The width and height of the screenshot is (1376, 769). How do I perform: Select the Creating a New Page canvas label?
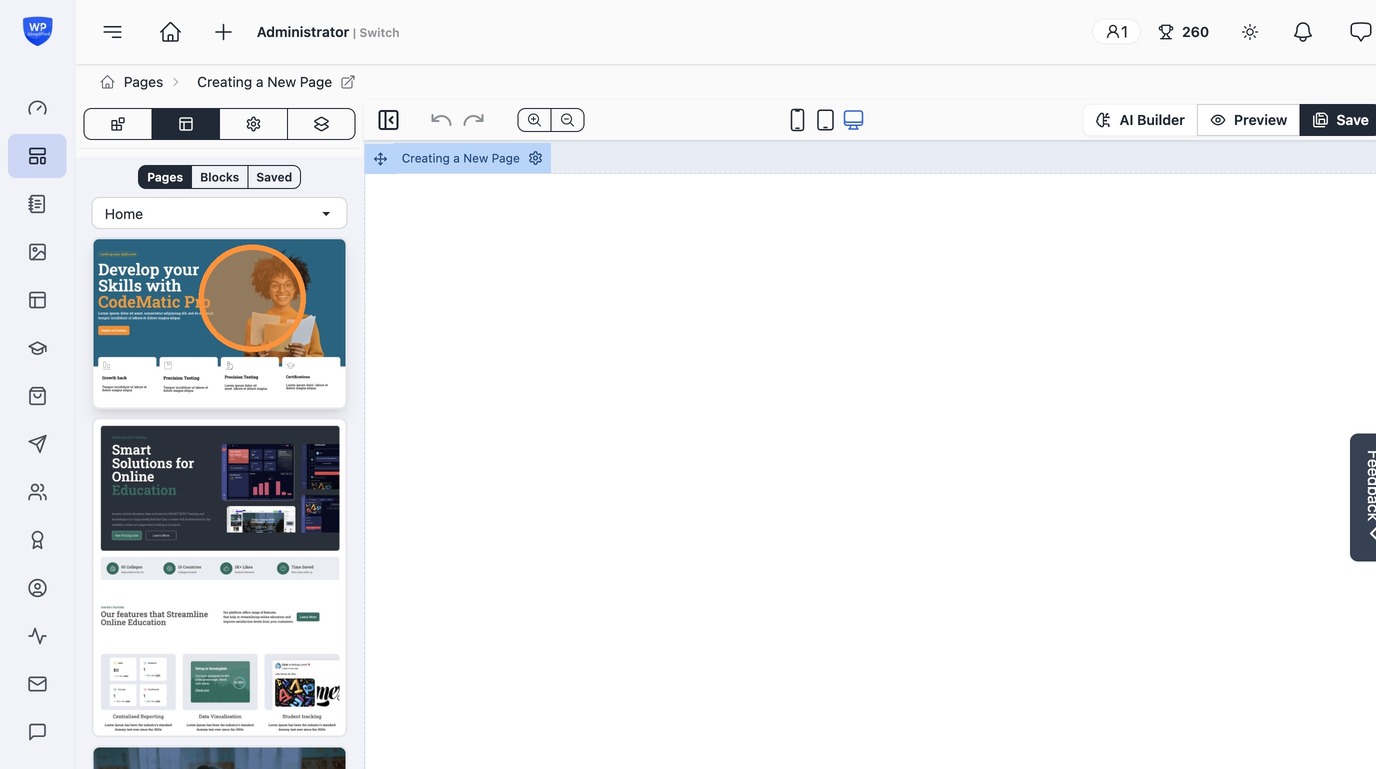[x=461, y=158]
